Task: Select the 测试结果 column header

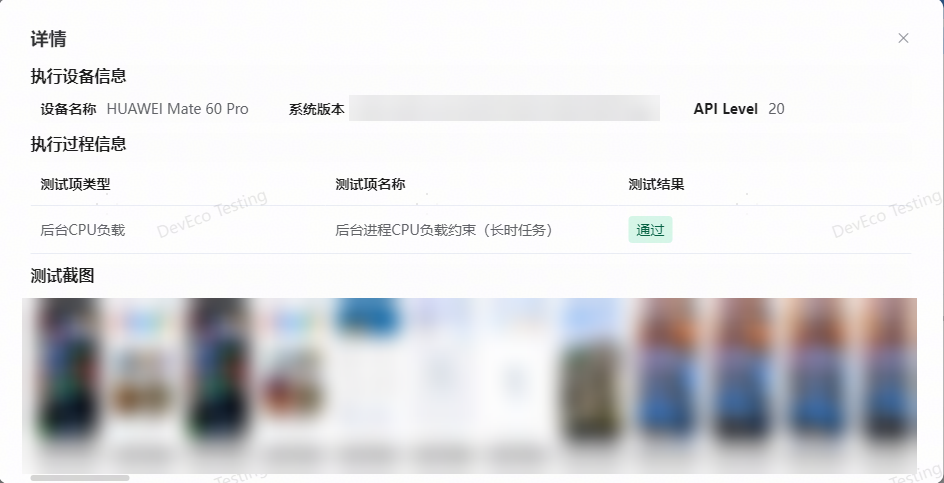Action: 657,184
